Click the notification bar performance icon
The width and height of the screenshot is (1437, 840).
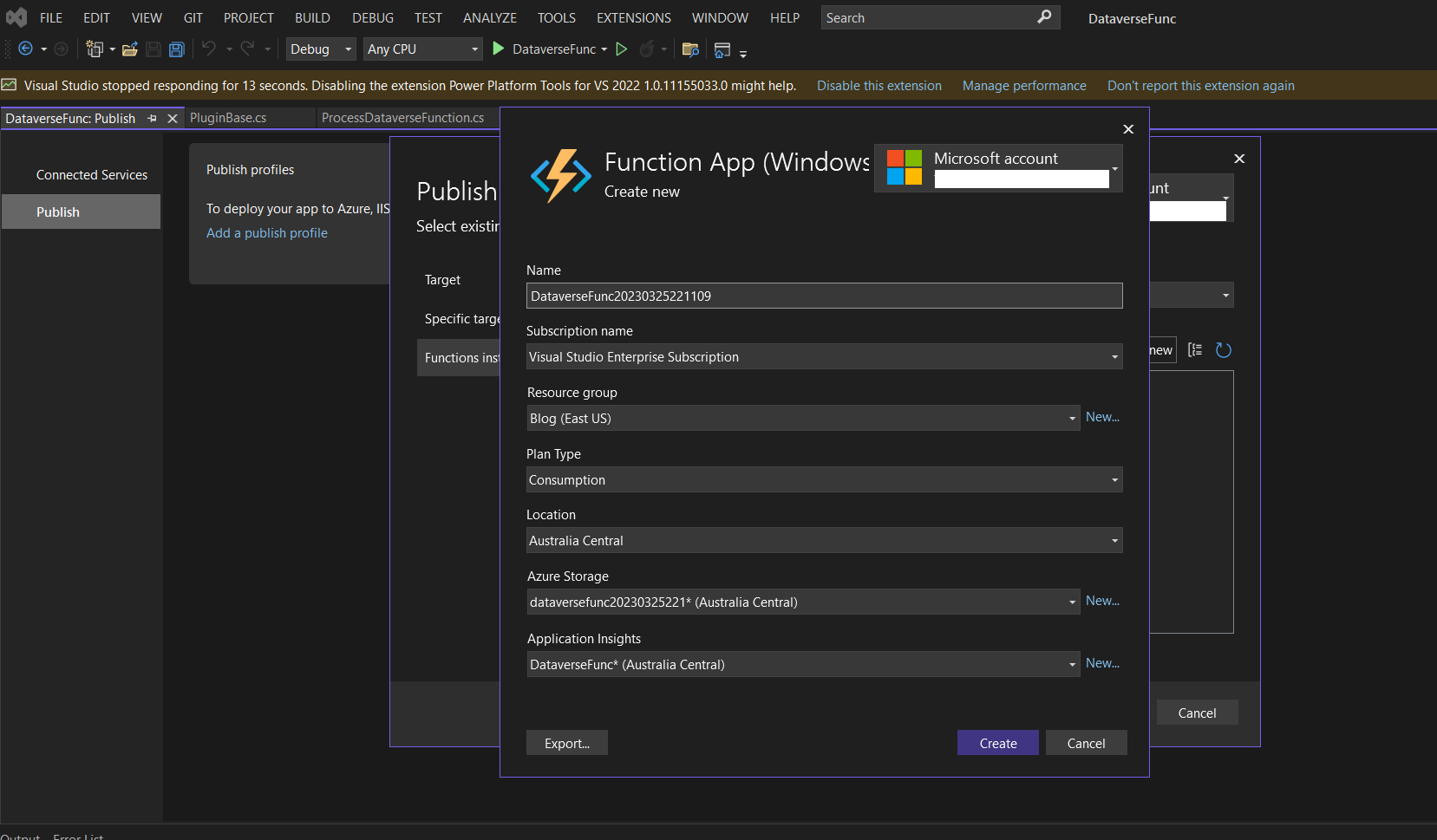9,85
